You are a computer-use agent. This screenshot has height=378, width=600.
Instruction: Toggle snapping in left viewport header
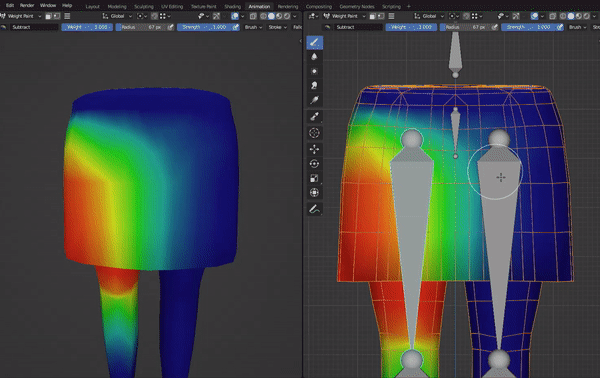[x=155, y=16]
